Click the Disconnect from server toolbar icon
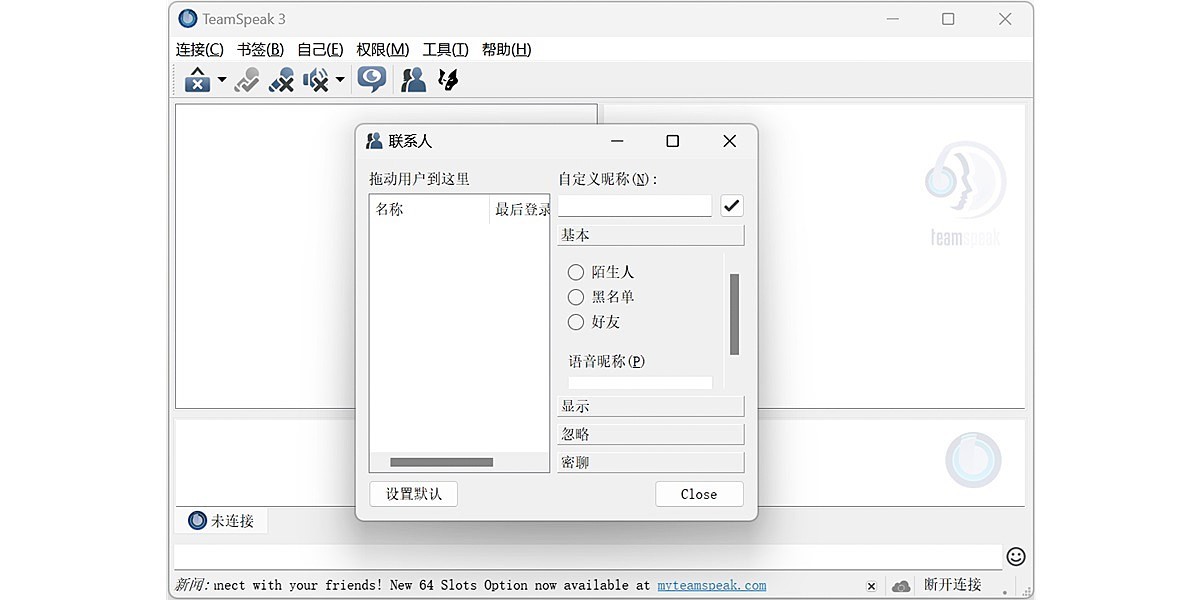Viewport: 1200px width, 600px height. 195,79
